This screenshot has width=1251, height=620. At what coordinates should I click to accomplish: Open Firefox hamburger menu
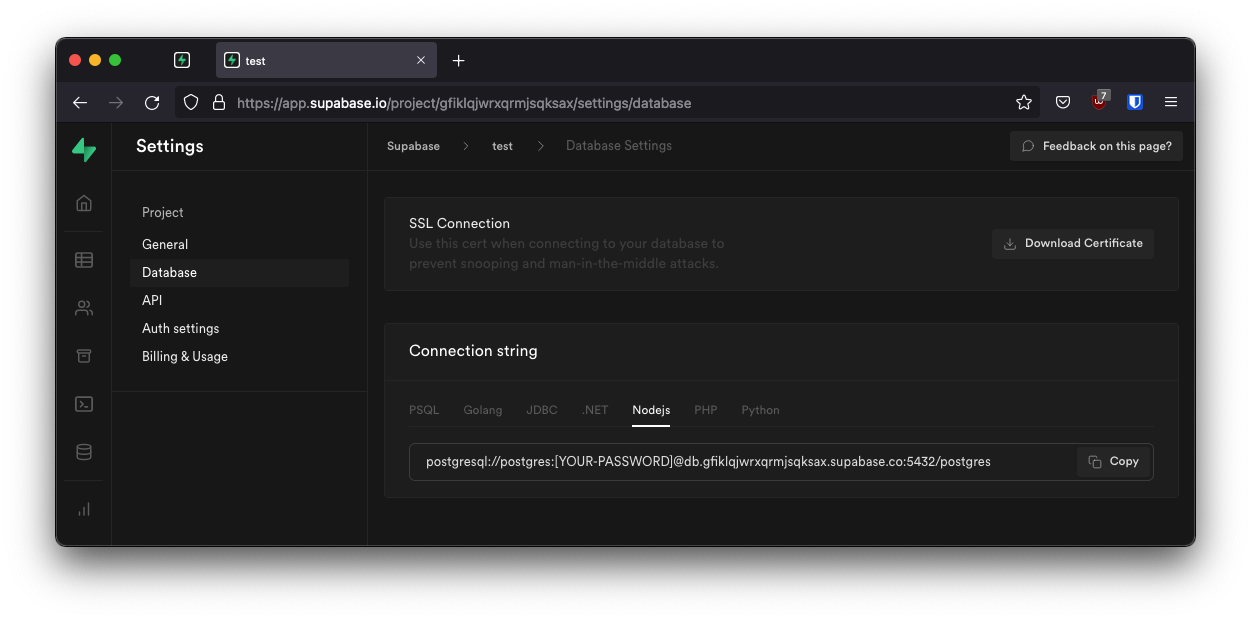[1171, 103]
